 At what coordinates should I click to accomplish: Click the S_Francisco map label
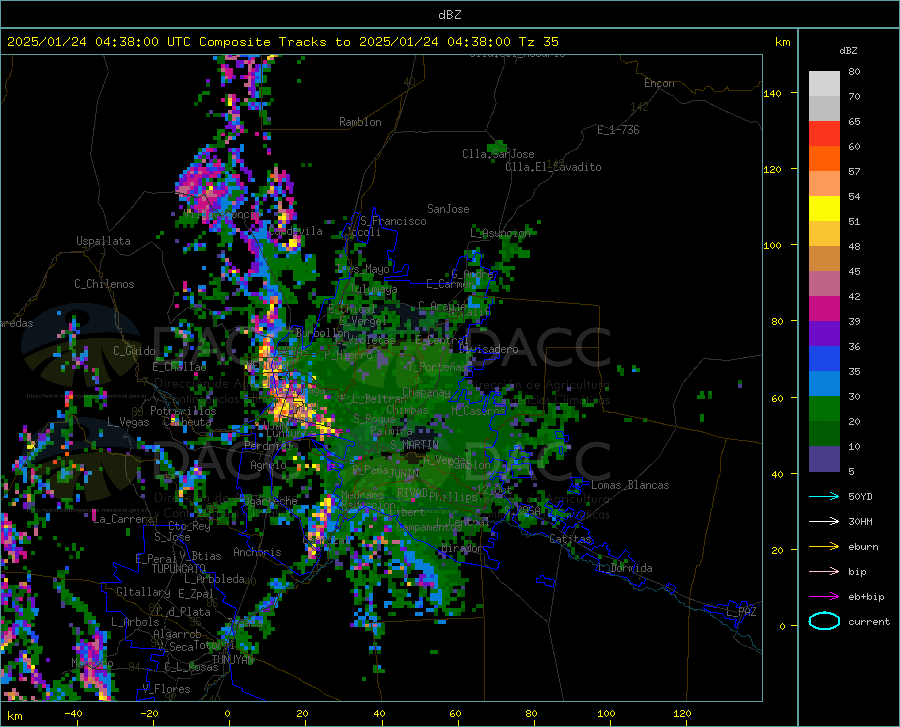coord(393,221)
